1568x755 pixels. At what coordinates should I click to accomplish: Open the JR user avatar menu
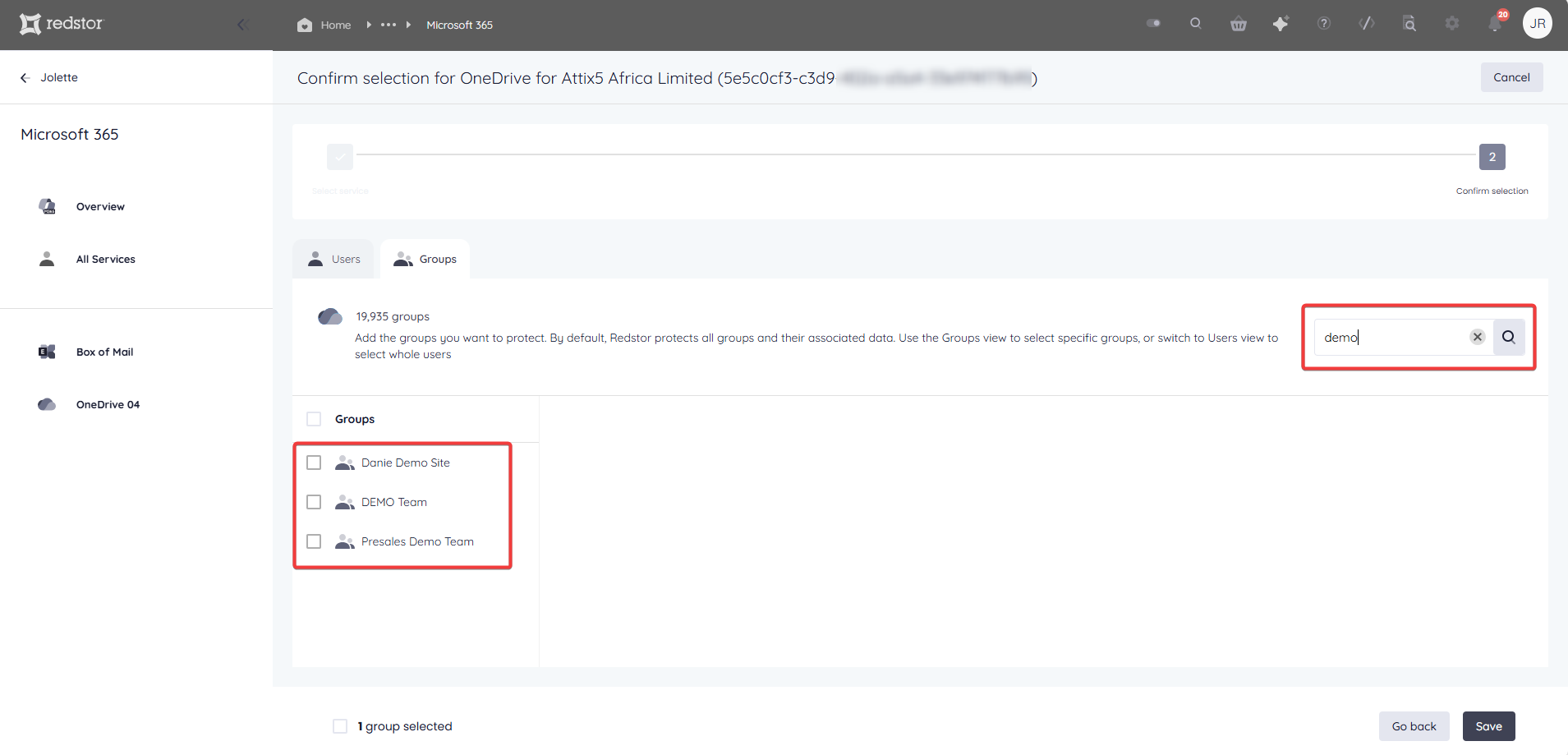(x=1538, y=23)
